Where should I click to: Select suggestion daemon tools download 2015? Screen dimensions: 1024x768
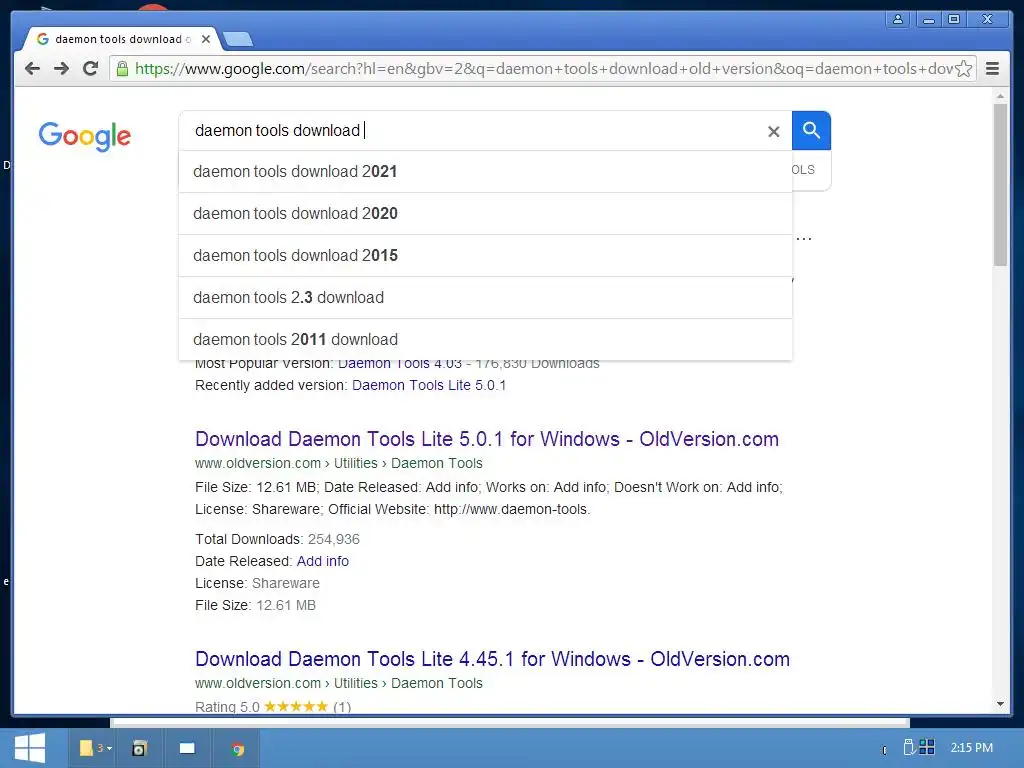coord(485,255)
